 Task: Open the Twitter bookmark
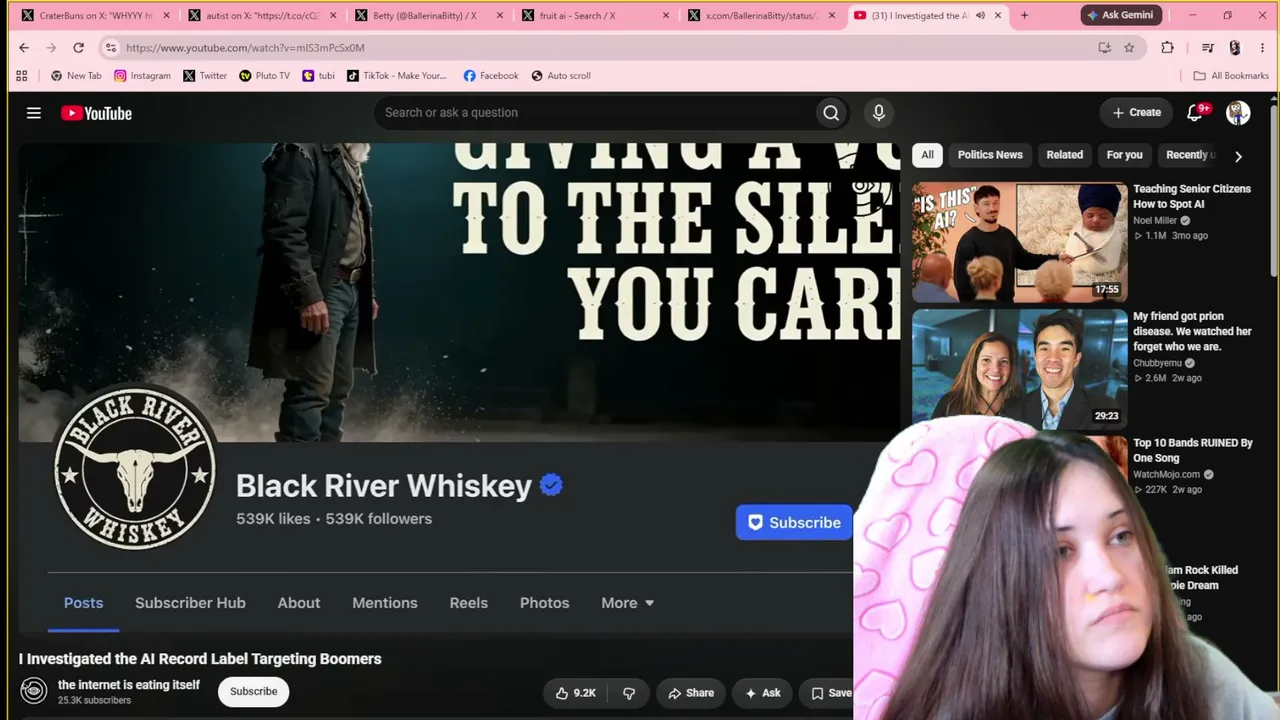[x=205, y=75]
